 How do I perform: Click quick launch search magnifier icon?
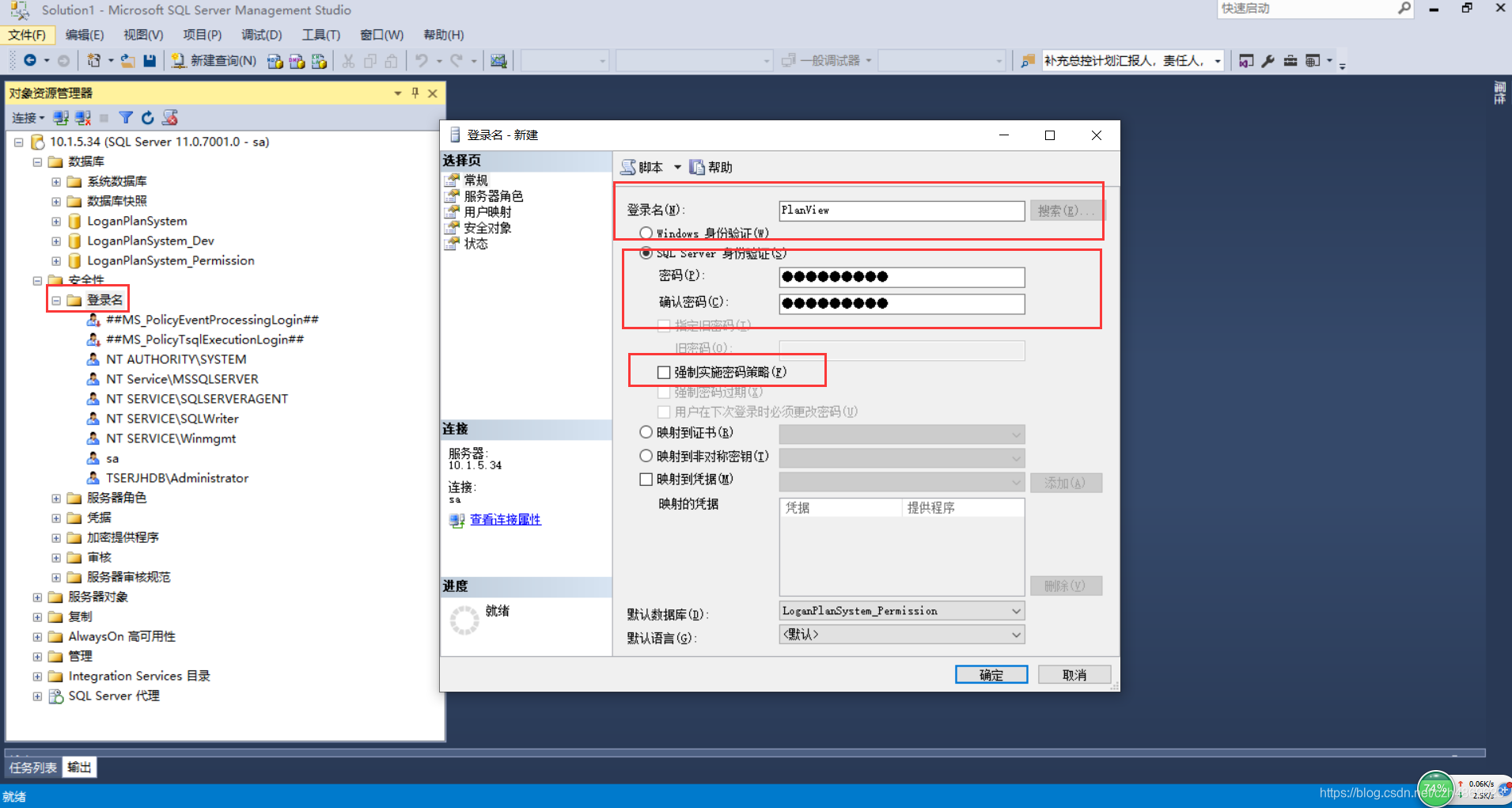pyautogui.click(x=1404, y=8)
